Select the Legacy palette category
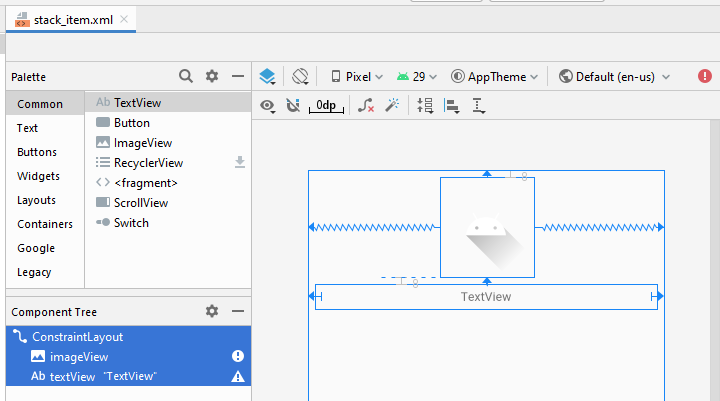Image resolution: width=720 pixels, height=401 pixels. [x=45, y=272]
